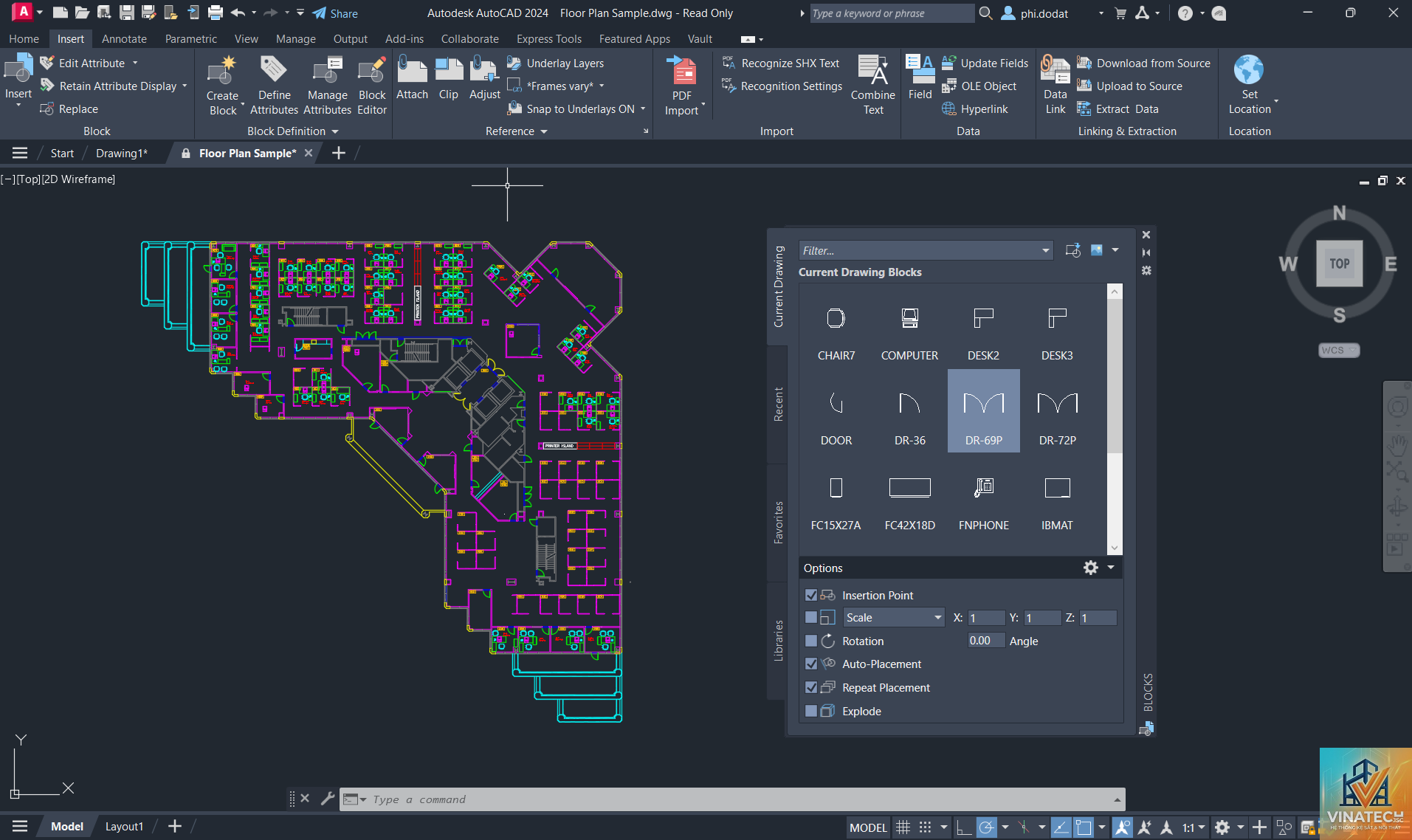The height and width of the screenshot is (840, 1412).
Task: Open Snap to Underlays ON dropdown
Action: (643, 109)
